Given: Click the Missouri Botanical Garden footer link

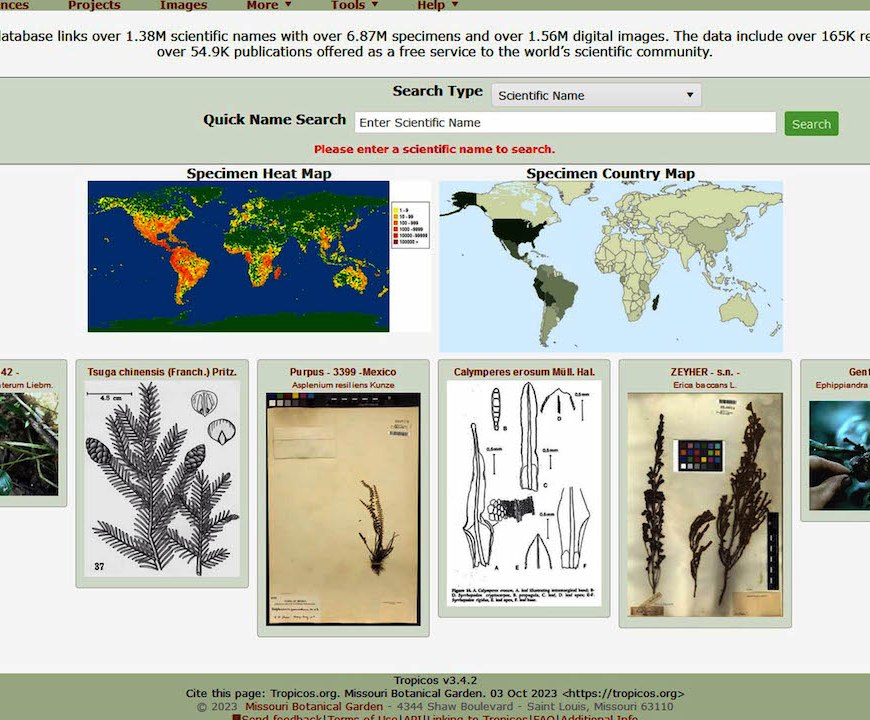Looking at the screenshot, I should coord(313,706).
